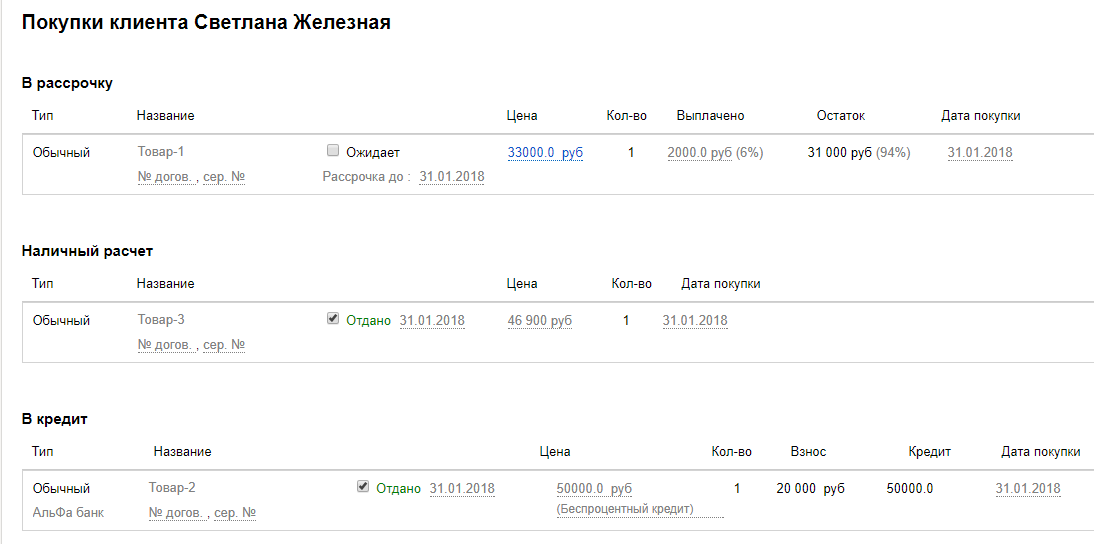Select the Товар-1 product name
Screen dimensions: 1094x544
[x=161, y=152]
